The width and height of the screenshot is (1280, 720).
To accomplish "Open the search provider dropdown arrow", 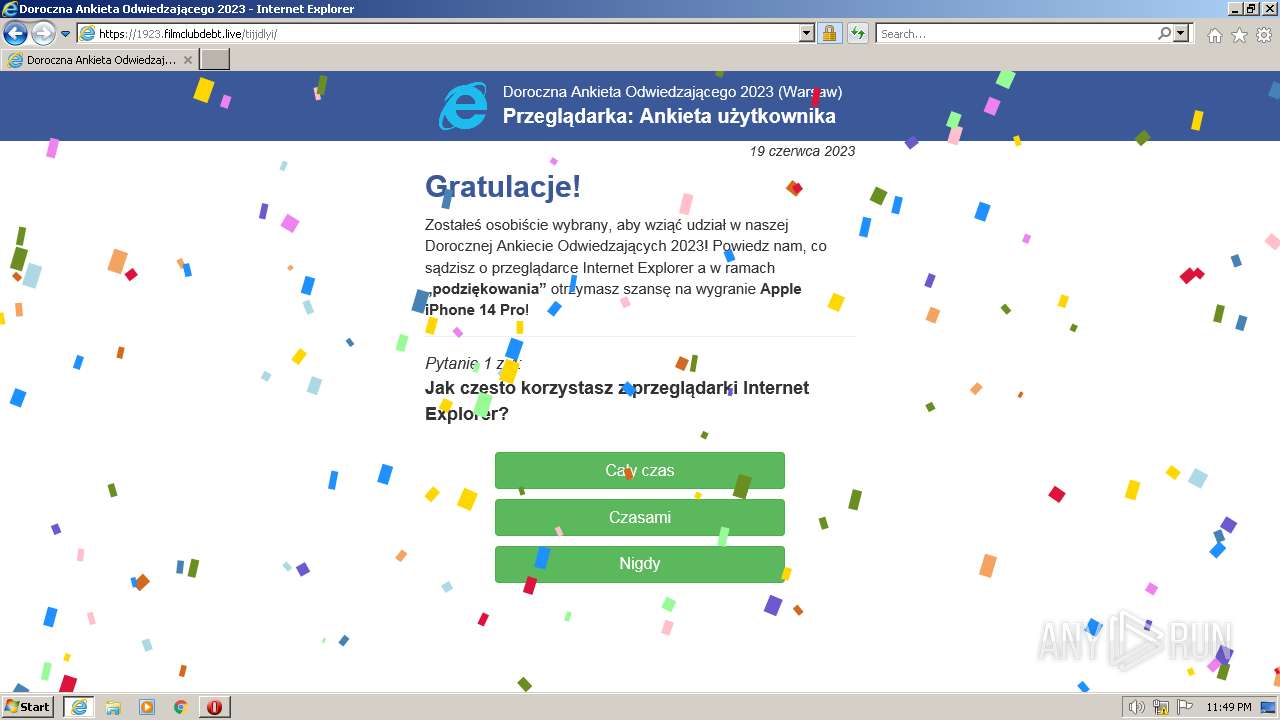I will 1182,34.
